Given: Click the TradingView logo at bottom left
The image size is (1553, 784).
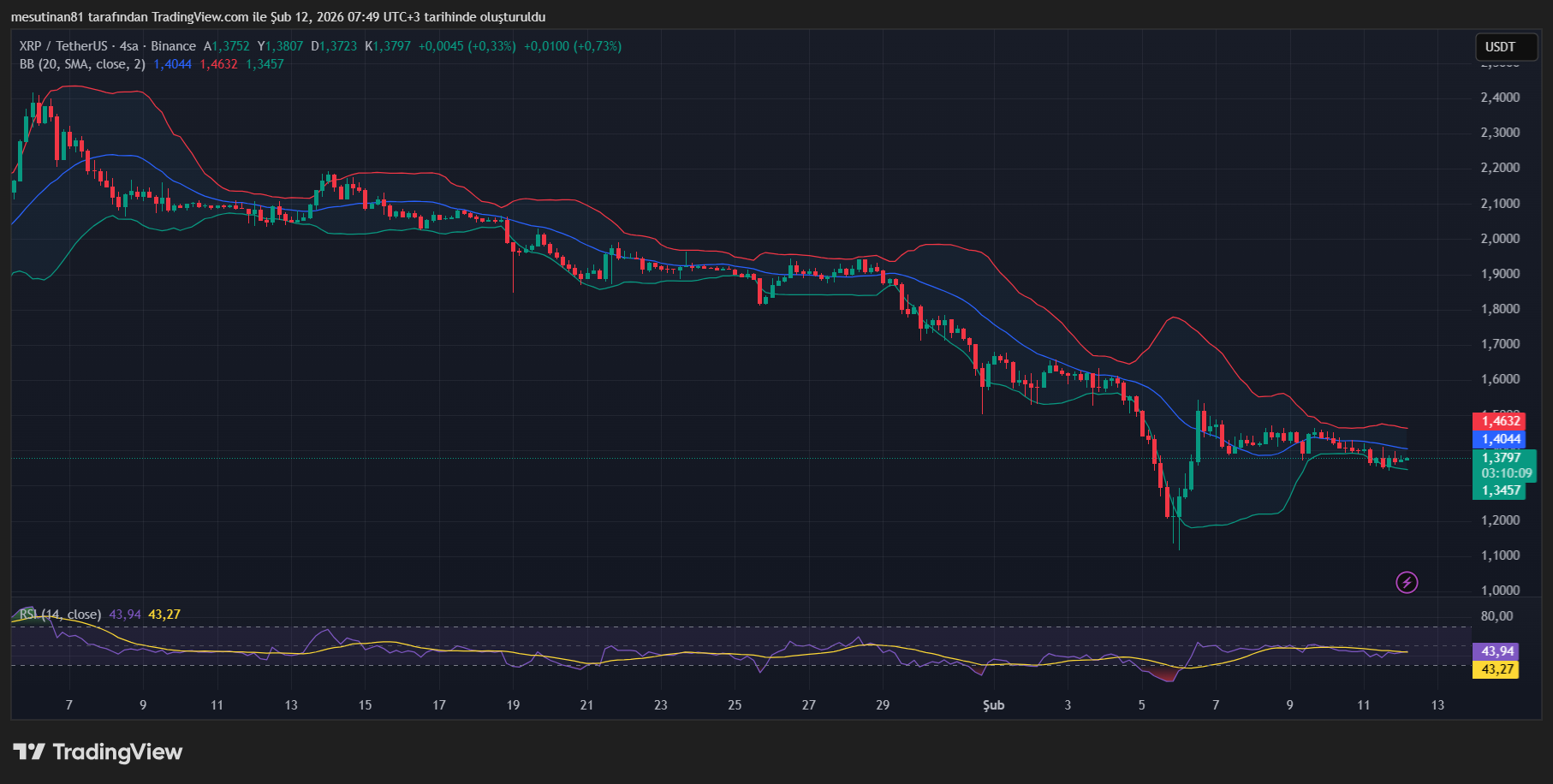Looking at the screenshot, I should pos(98,752).
